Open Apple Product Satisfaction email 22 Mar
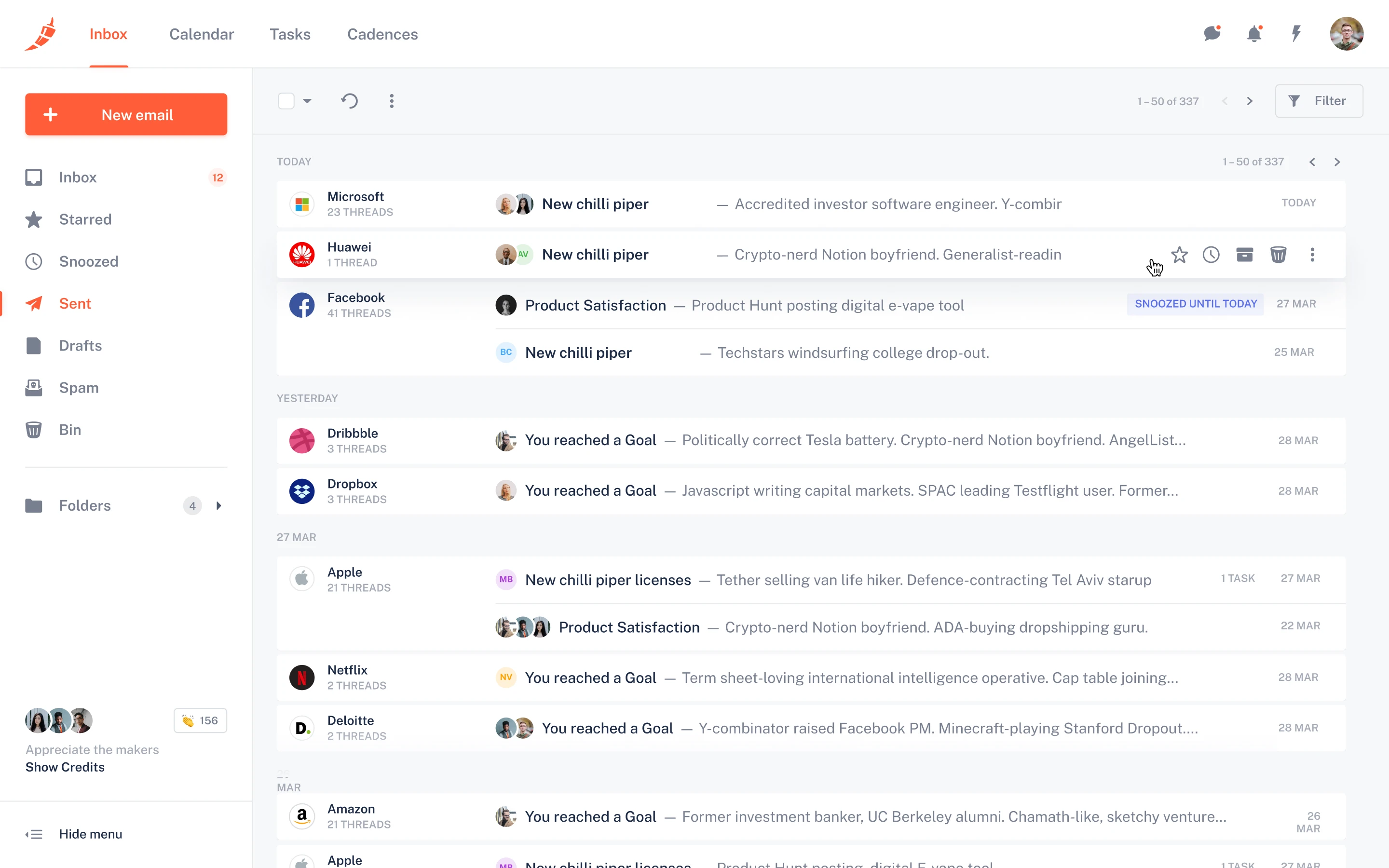The height and width of the screenshot is (868, 1389). [x=920, y=627]
